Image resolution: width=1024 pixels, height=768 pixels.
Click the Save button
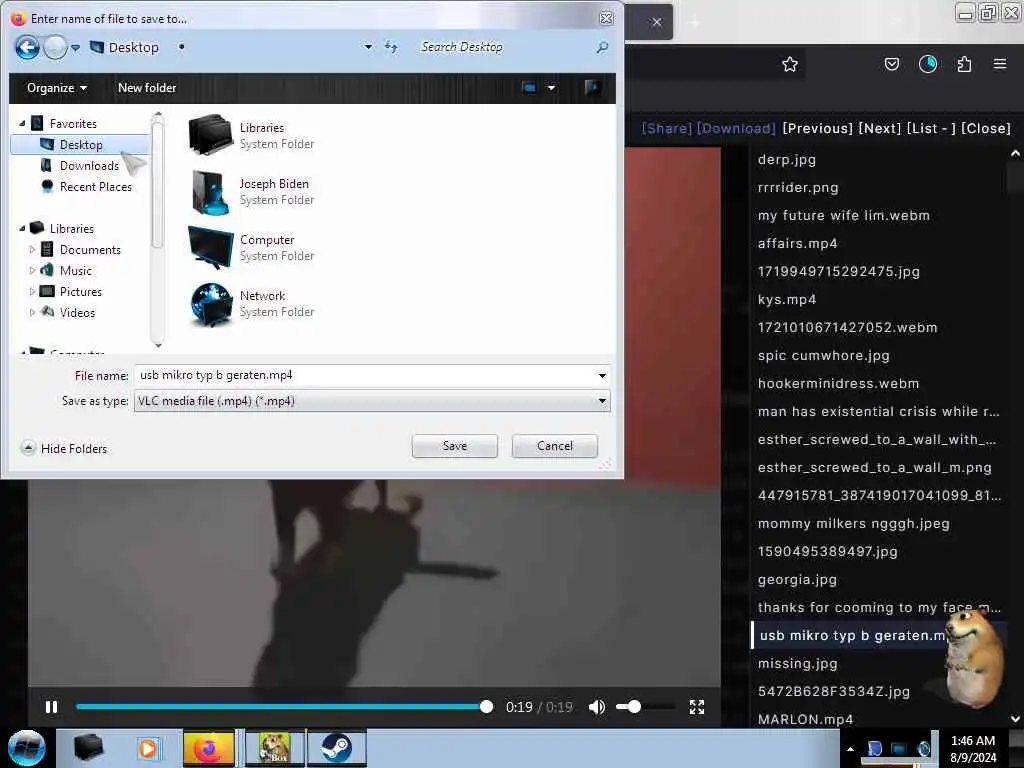pyautogui.click(x=455, y=446)
